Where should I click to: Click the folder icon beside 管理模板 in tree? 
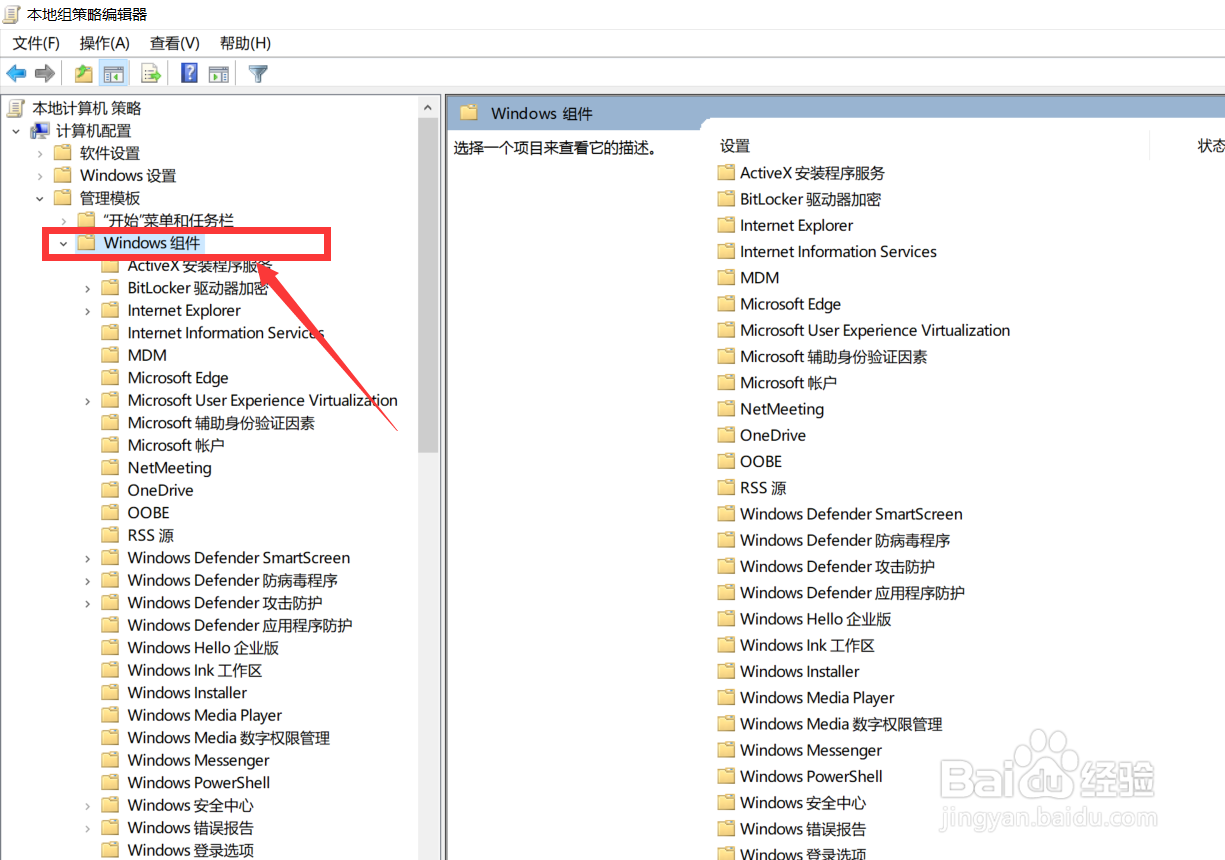63,198
